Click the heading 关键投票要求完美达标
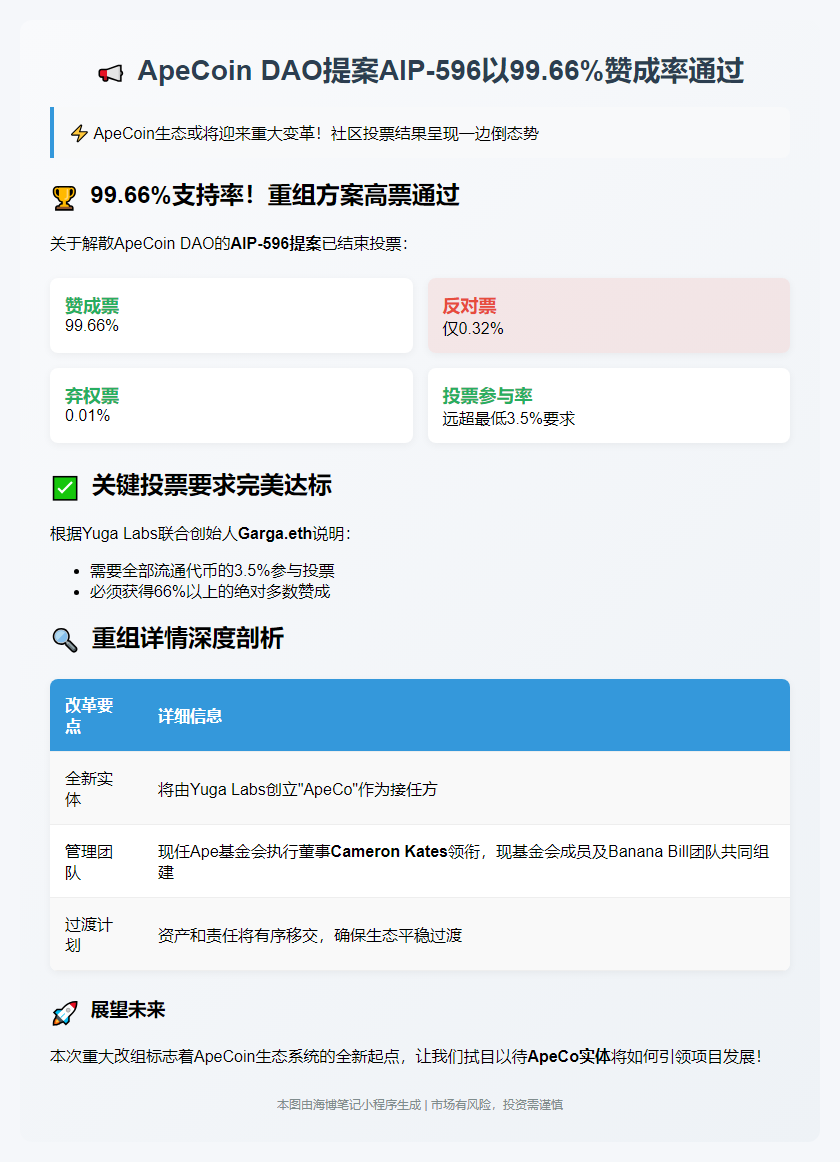This screenshot has height=1162, width=840. click(x=212, y=485)
